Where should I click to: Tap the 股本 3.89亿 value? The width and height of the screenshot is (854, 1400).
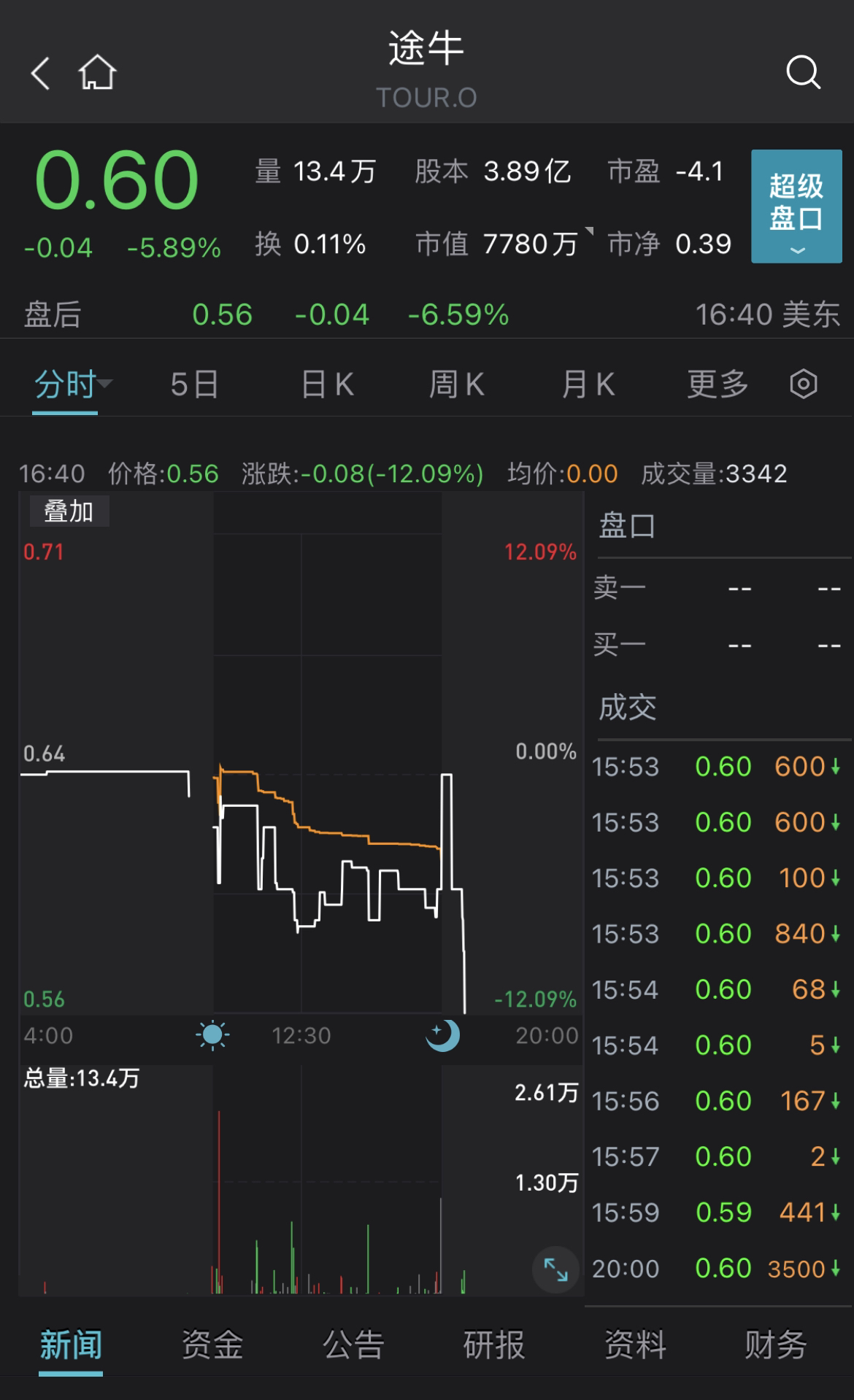coord(493,171)
